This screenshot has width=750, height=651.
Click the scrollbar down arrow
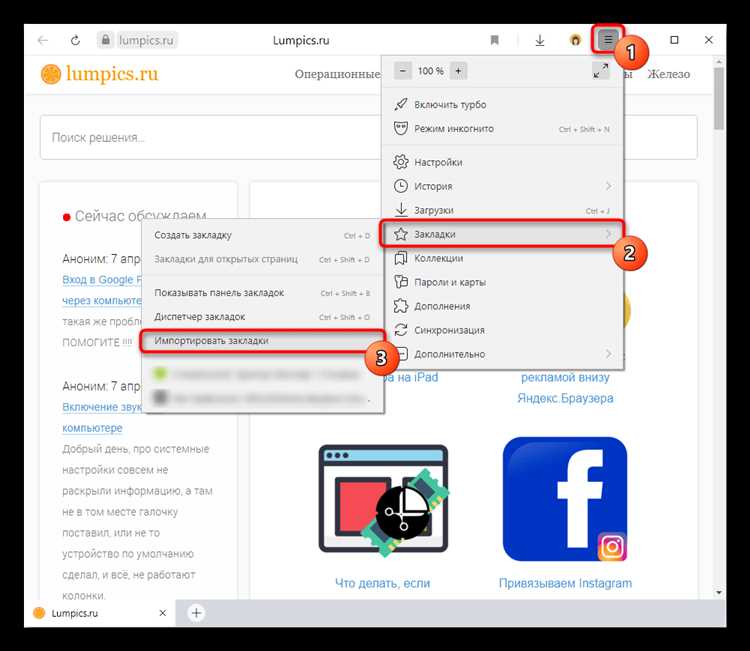718,593
